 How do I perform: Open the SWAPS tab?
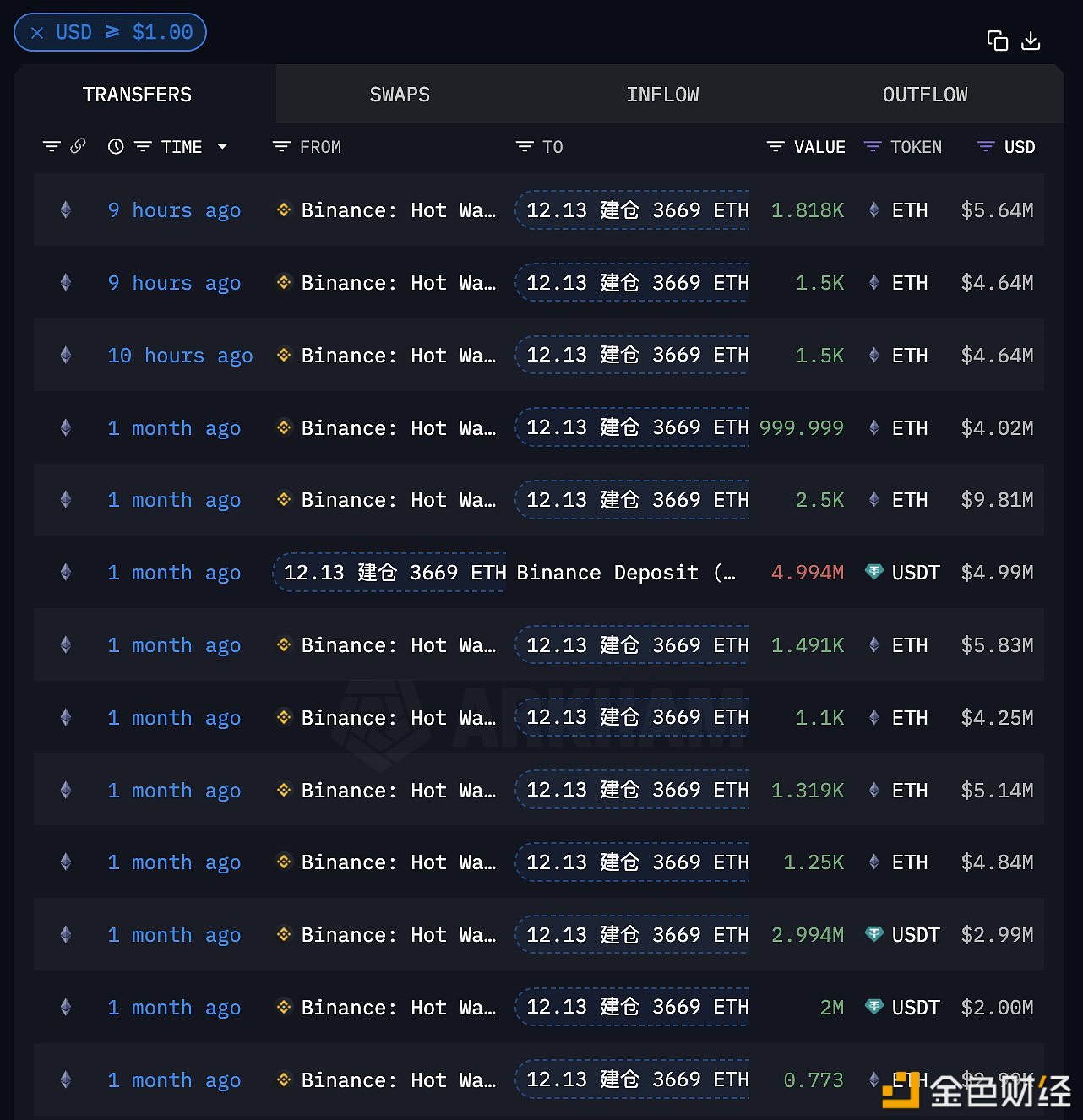tap(400, 95)
